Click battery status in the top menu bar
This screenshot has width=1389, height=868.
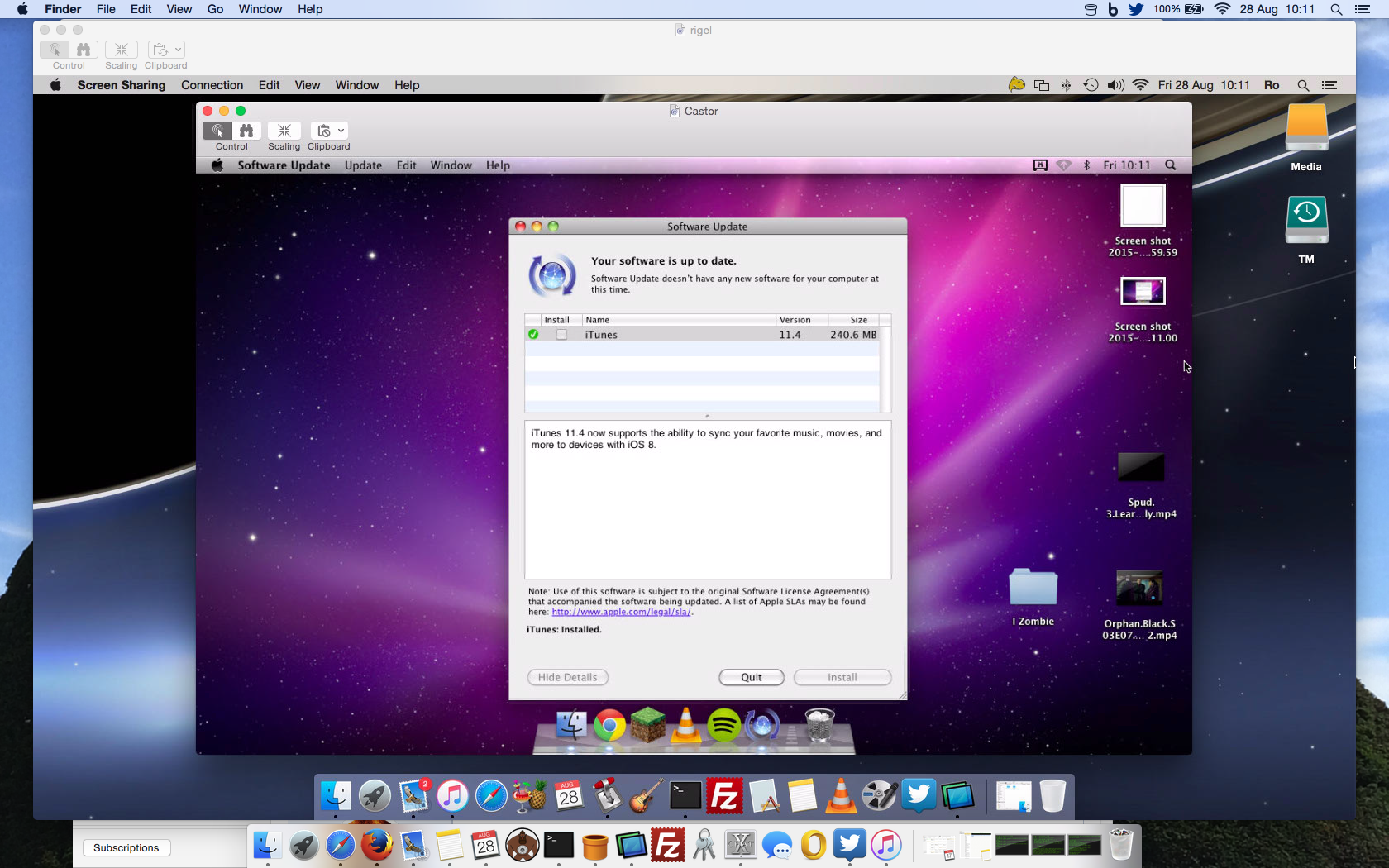pos(1178,9)
